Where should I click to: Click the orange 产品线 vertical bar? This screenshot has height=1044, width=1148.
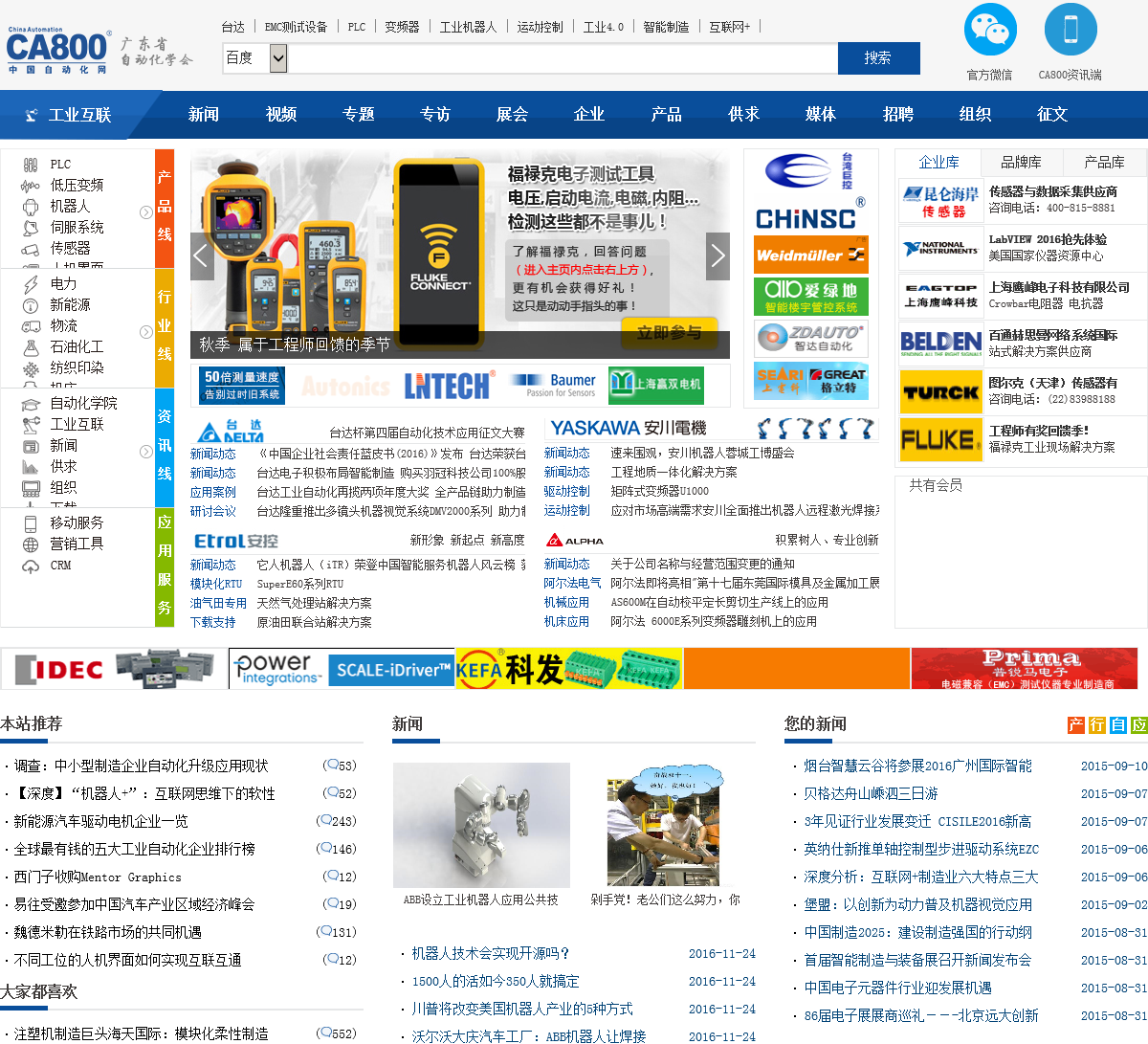coord(165,209)
